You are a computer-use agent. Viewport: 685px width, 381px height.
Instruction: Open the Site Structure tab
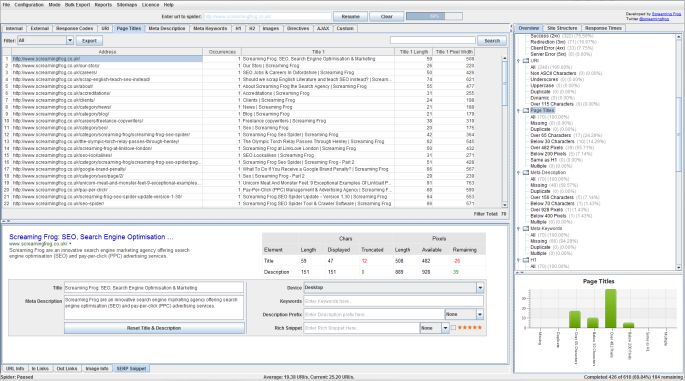pyautogui.click(x=562, y=28)
